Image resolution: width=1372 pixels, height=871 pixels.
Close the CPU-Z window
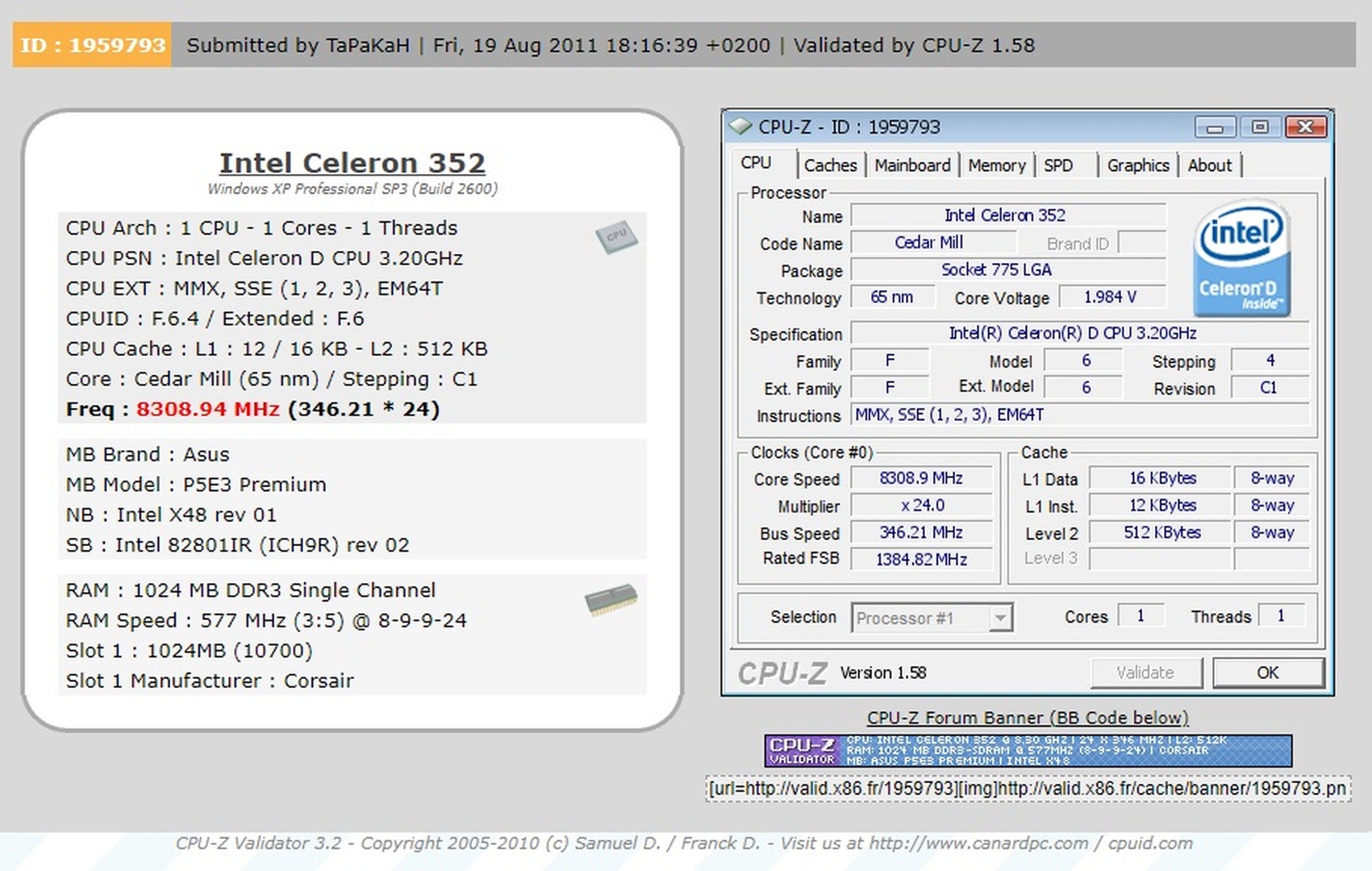coord(1306,127)
